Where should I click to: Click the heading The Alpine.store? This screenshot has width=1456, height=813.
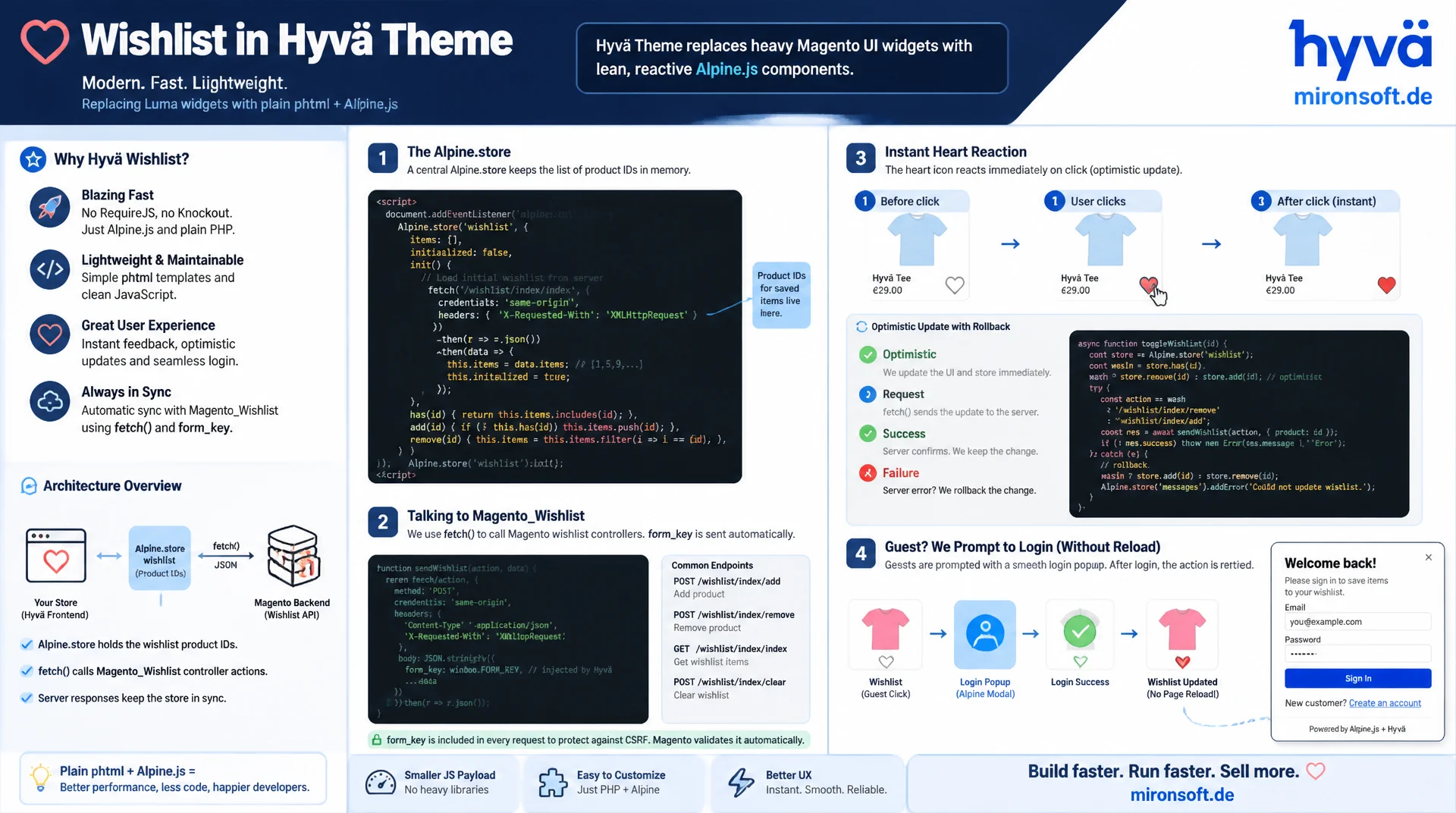pyautogui.click(x=459, y=152)
